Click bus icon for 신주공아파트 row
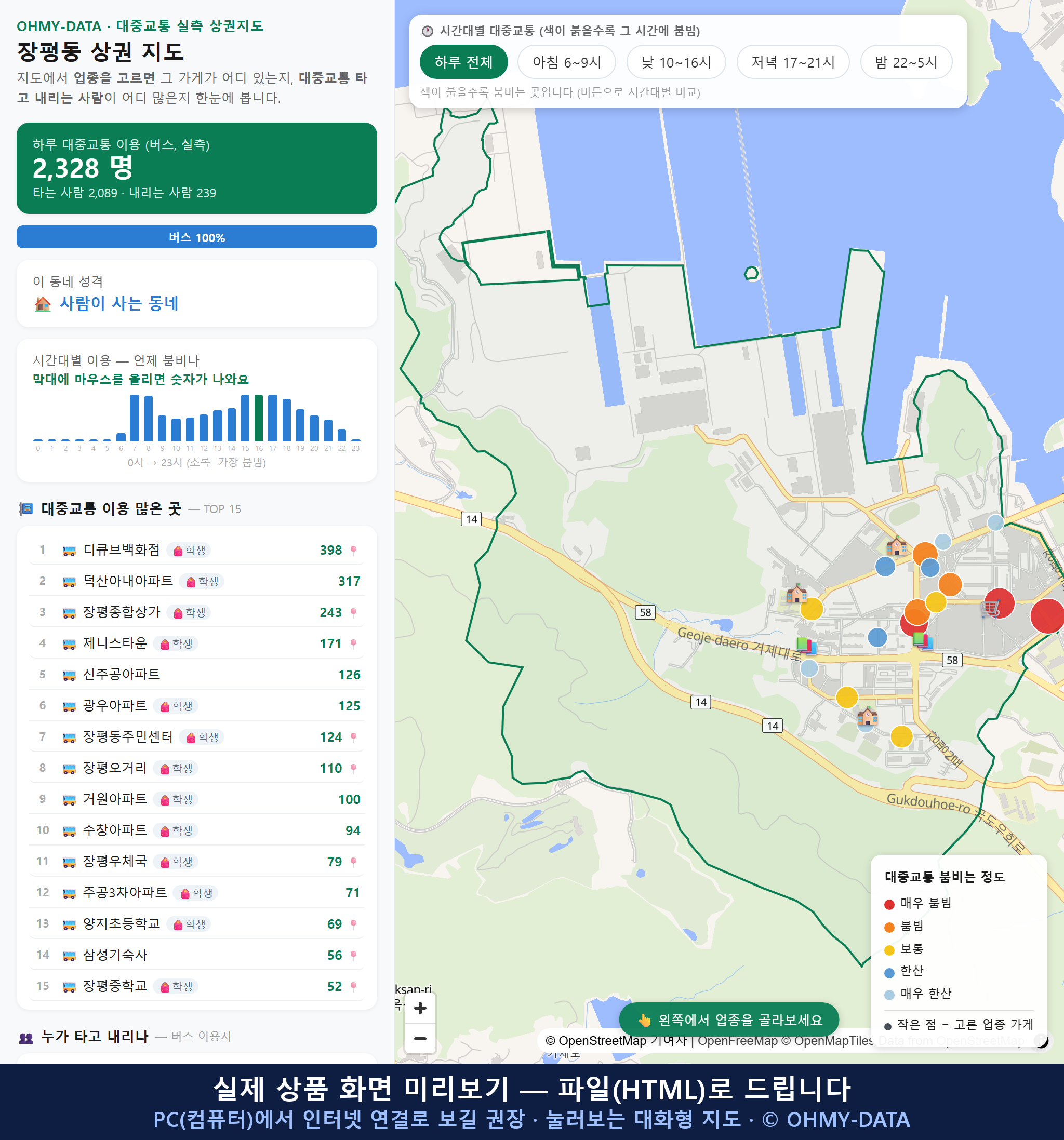This screenshot has height=1140, width=1064. 69,675
